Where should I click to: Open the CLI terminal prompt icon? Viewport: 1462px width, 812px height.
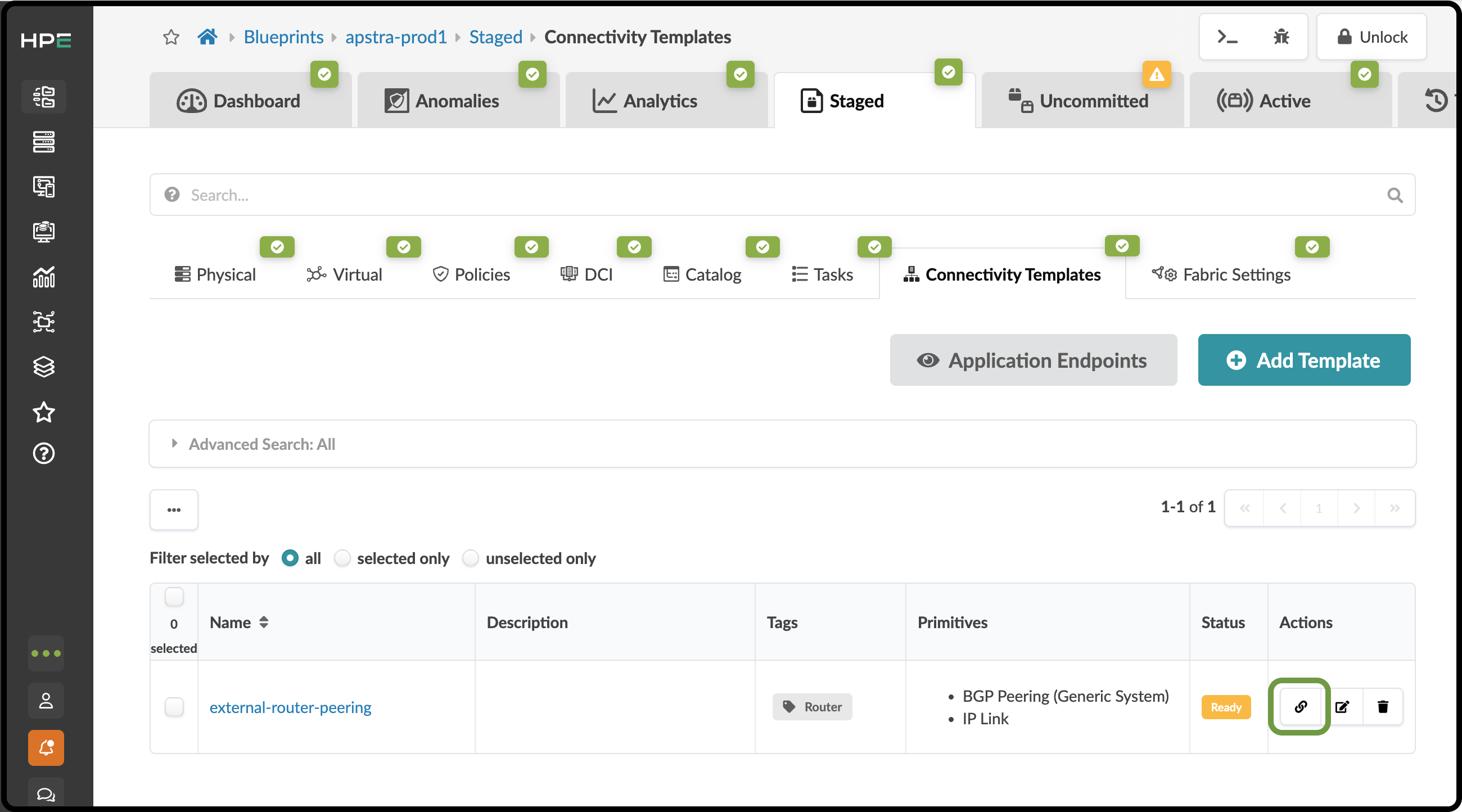(1227, 37)
